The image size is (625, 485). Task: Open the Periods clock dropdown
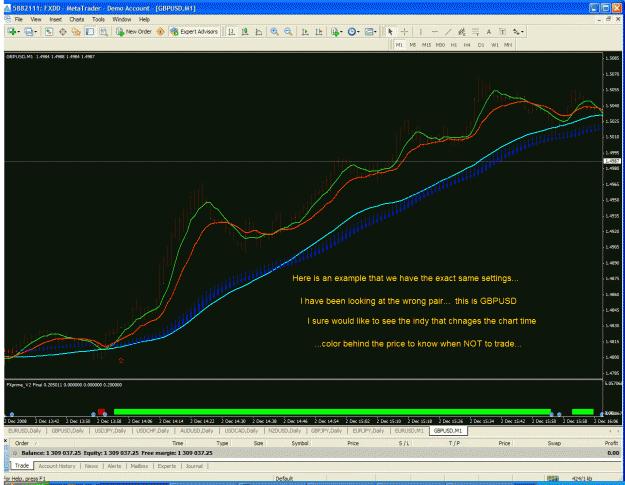tap(353, 31)
